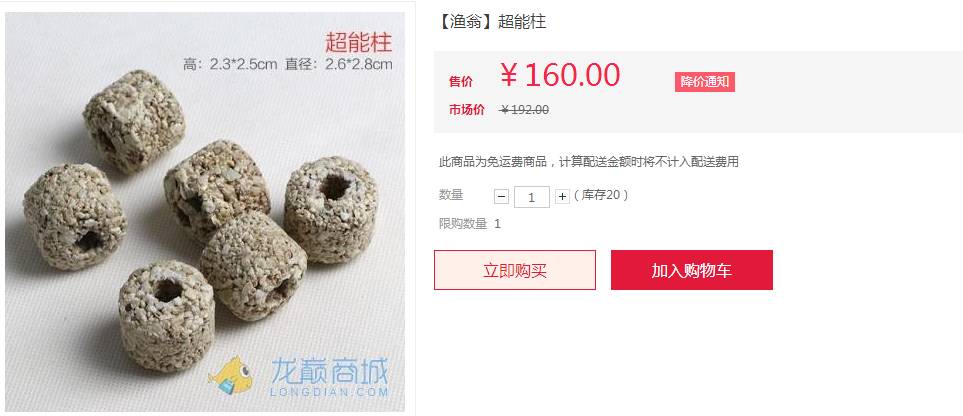This screenshot has width=963, height=416.
Task: Click the minus button to decrease quantity
Action: (x=502, y=197)
